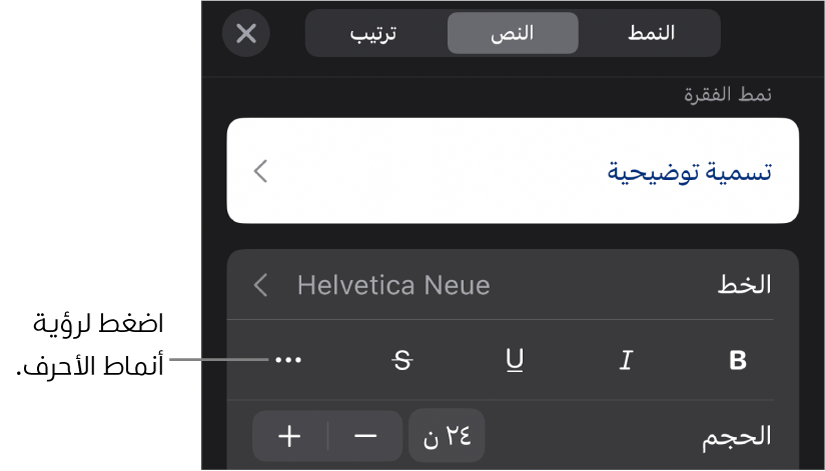The width and height of the screenshot is (825, 471).
Task: Click chevron in paragraph style box
Action: pos(261,171)
